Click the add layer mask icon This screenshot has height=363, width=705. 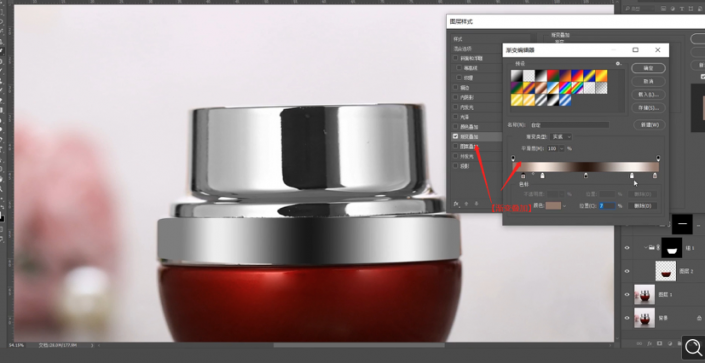pos(660,343)
